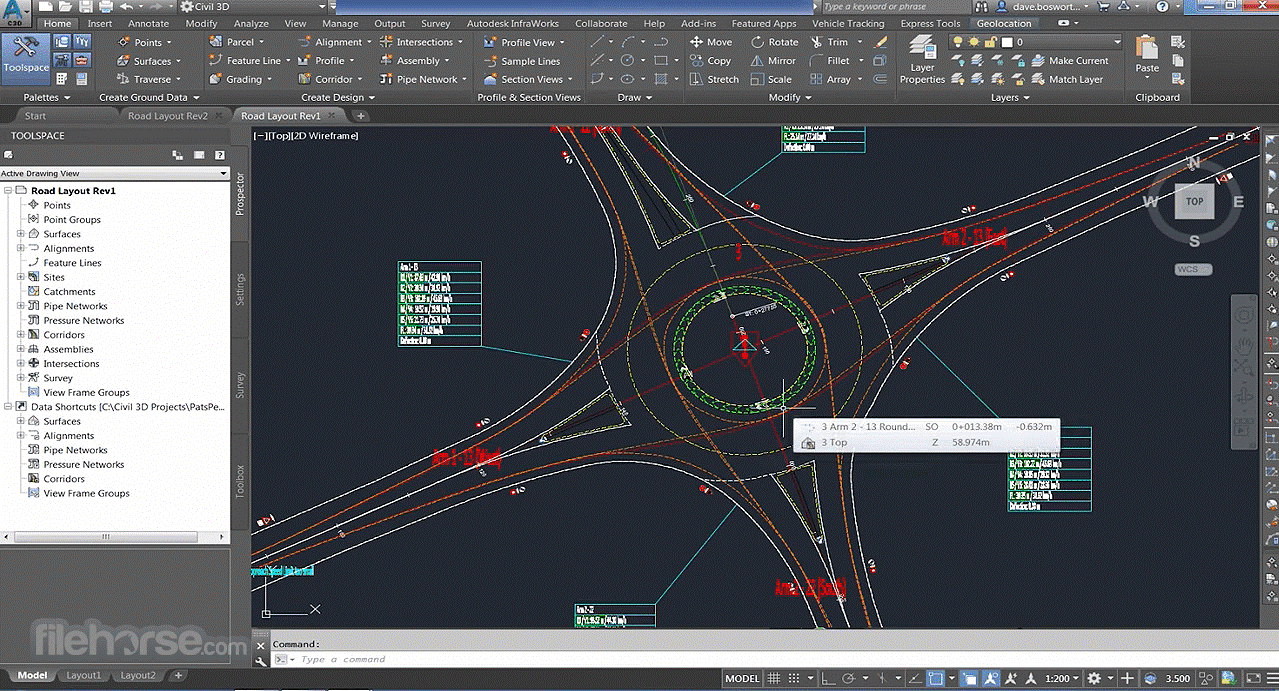This screenshot has width=1279, height=691.
Task: Open the 1:200 annotation scale dropdown
Action: click(x=1060, y=679)
